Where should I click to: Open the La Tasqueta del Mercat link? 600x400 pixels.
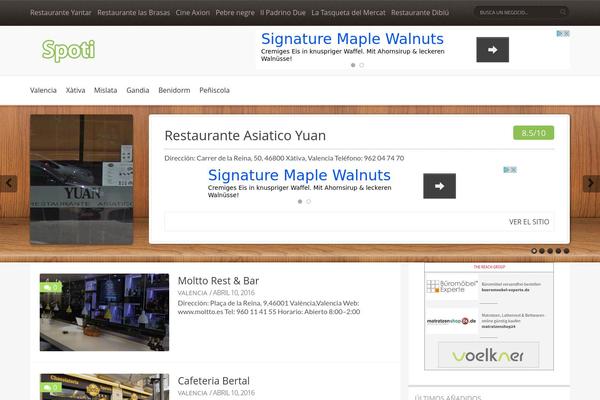click(x=348, y=13)
